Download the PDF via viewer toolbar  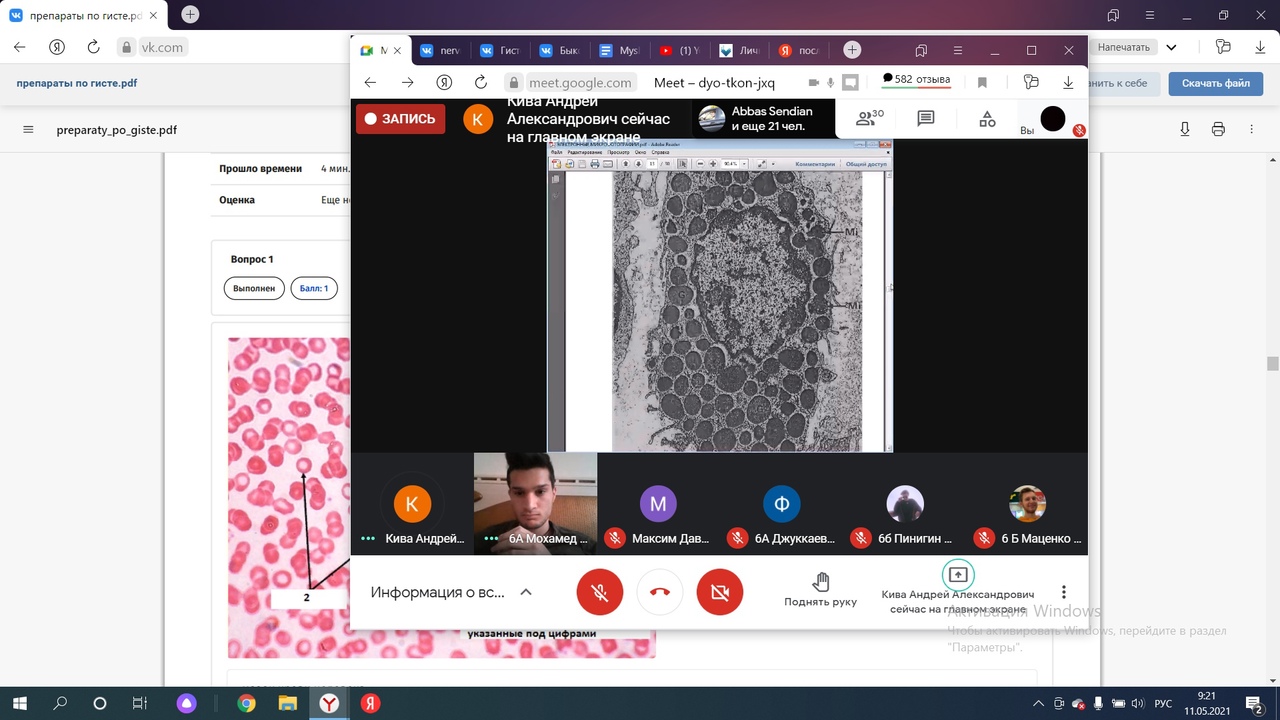pyautogui.click(x=1185, y=130)
